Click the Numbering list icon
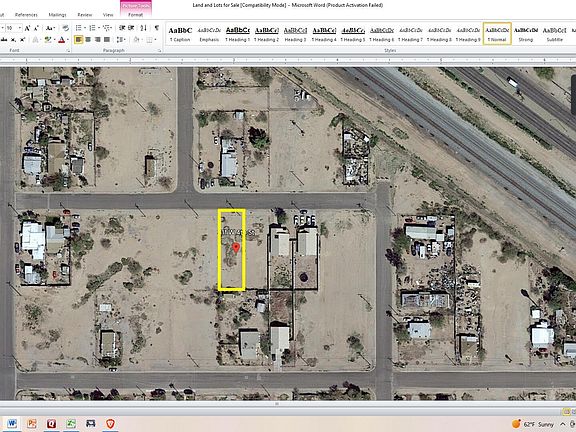Screen dimensions: 576x432 pos(92,28)
